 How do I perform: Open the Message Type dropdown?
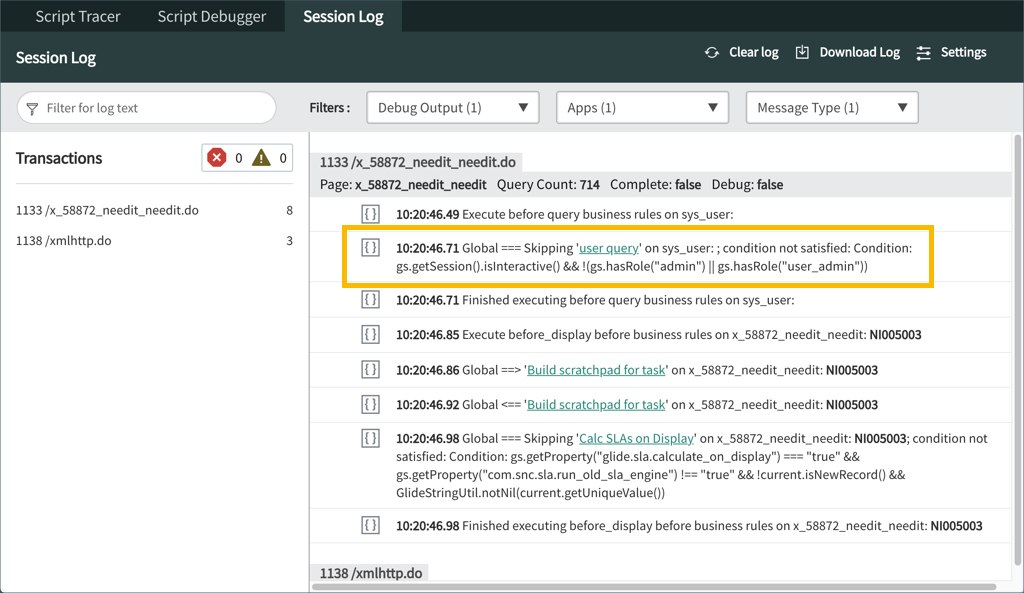(x=831, y=107)
